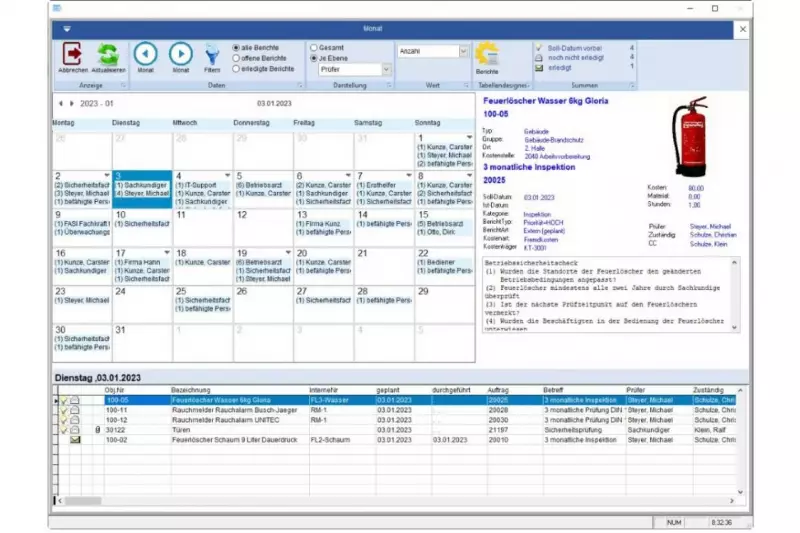
Task: Click the fire extinguisher image
Action: pyautogui.click(x=688, y=135)
